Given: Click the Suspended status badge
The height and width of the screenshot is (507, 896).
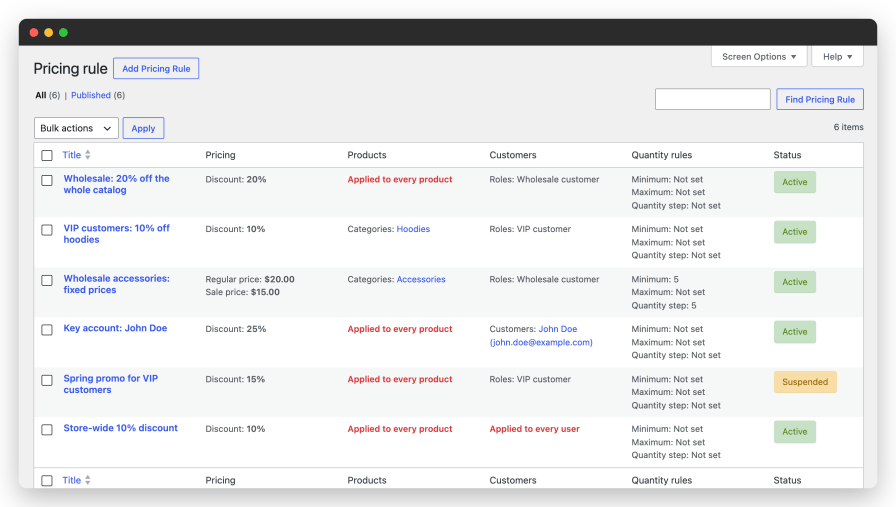Looking at the screenshot, I should [805, 382].
